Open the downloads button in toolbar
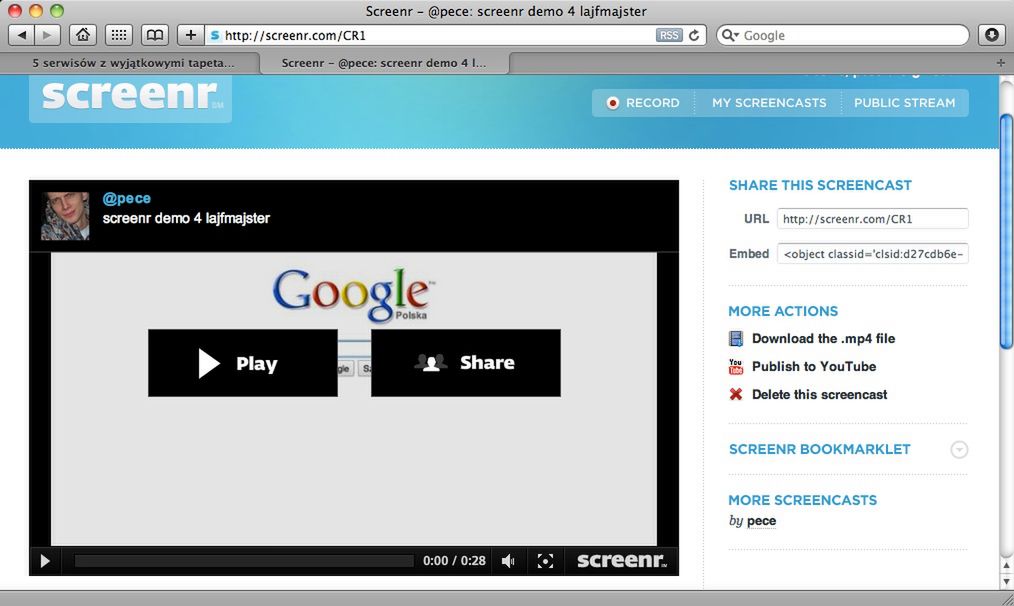Viewport: 1014px width, 606px height. tap(991, 35)
